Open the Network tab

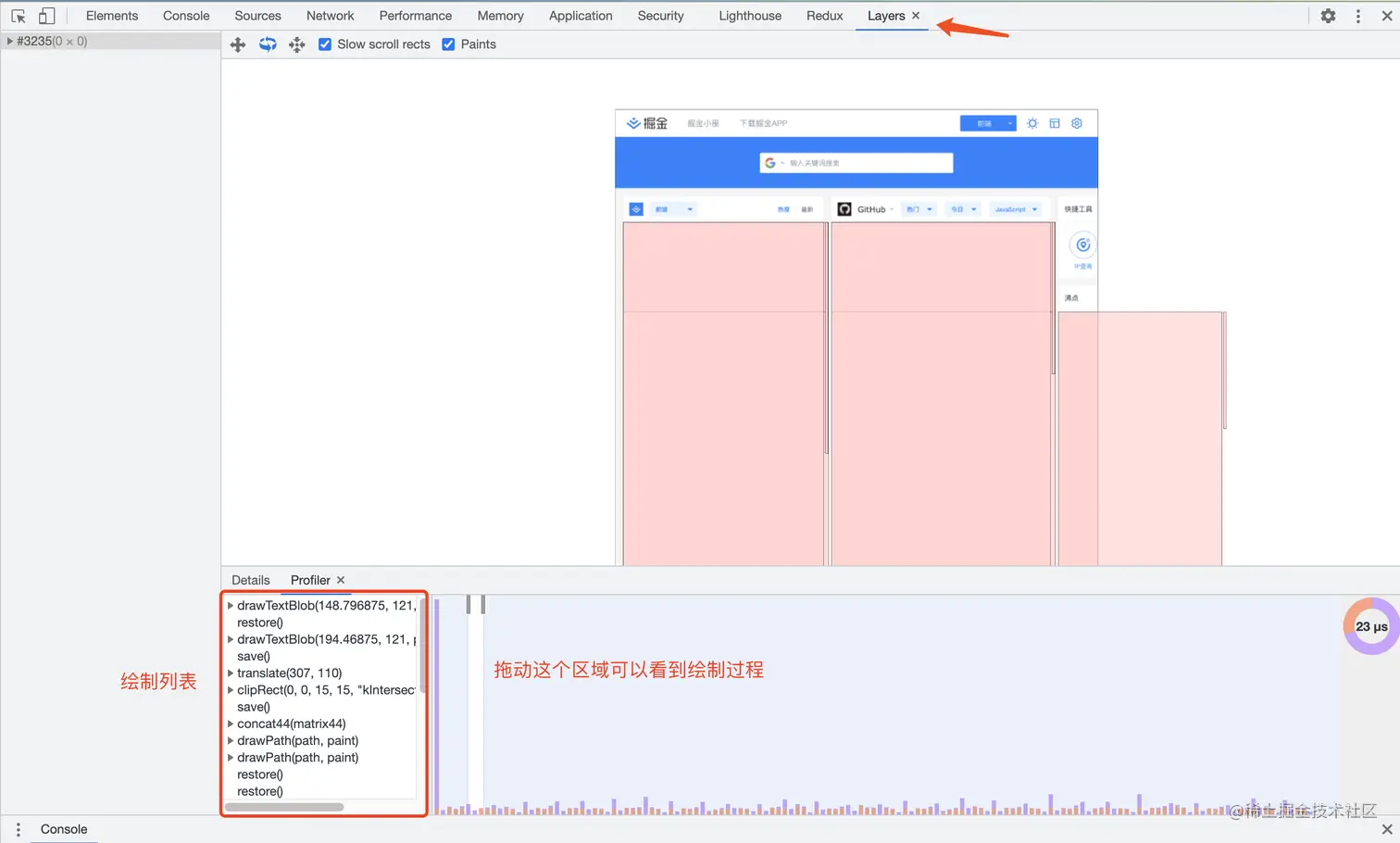coord(331,16)
